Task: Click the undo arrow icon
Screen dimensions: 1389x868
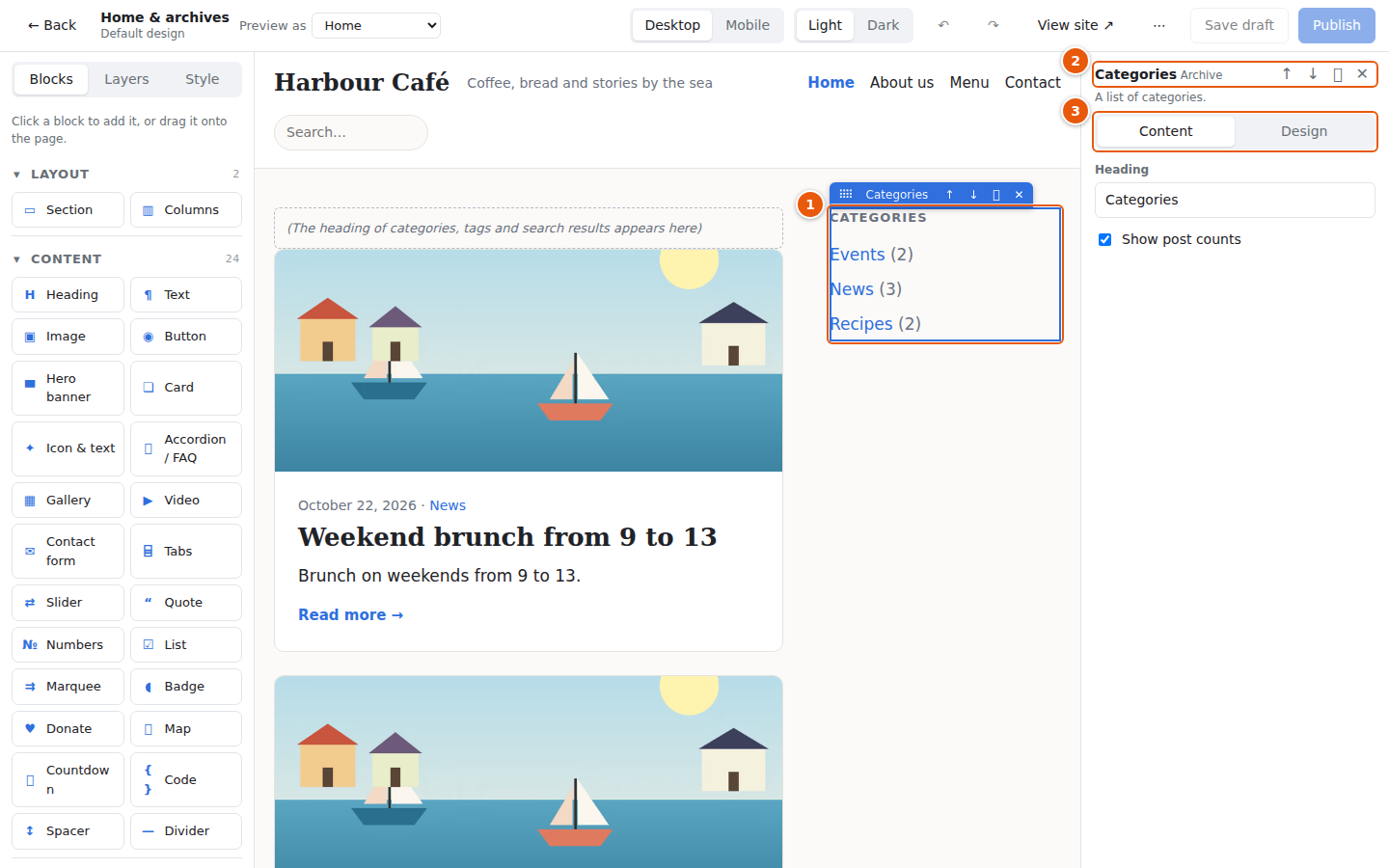Action: (x=943, y=25)
